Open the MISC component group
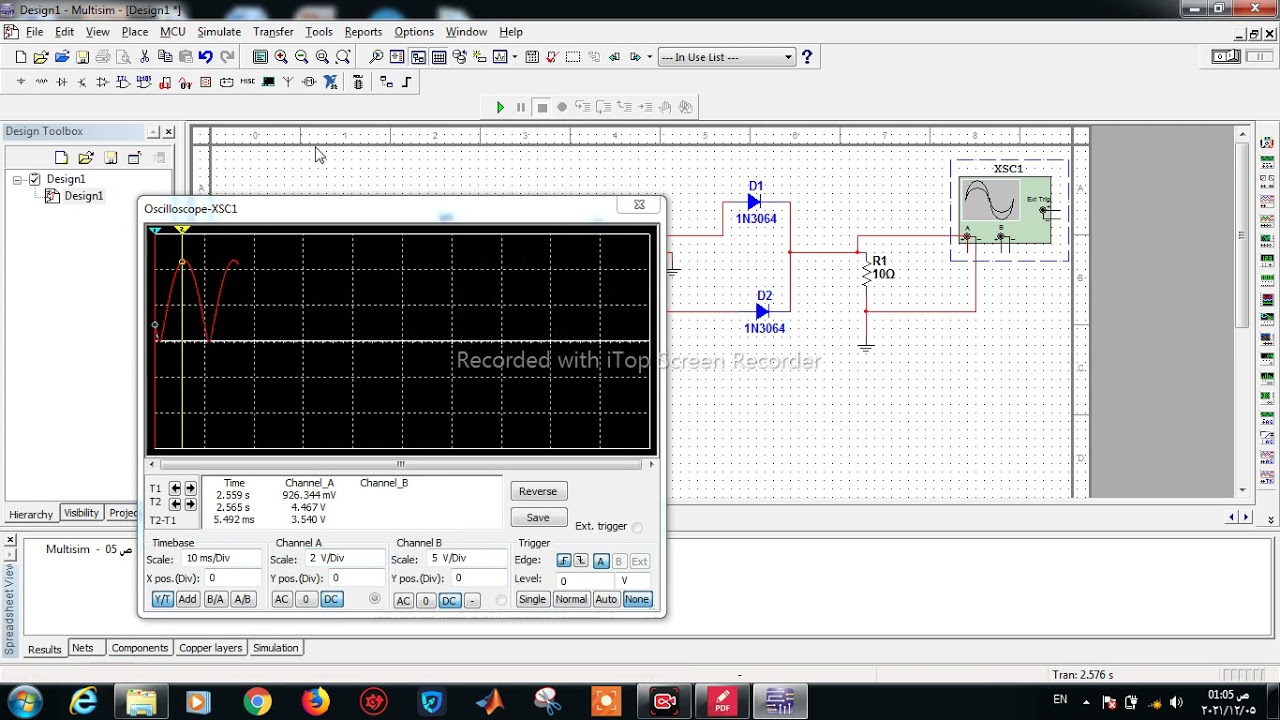 pyautogui.click(x=247, y=82)
